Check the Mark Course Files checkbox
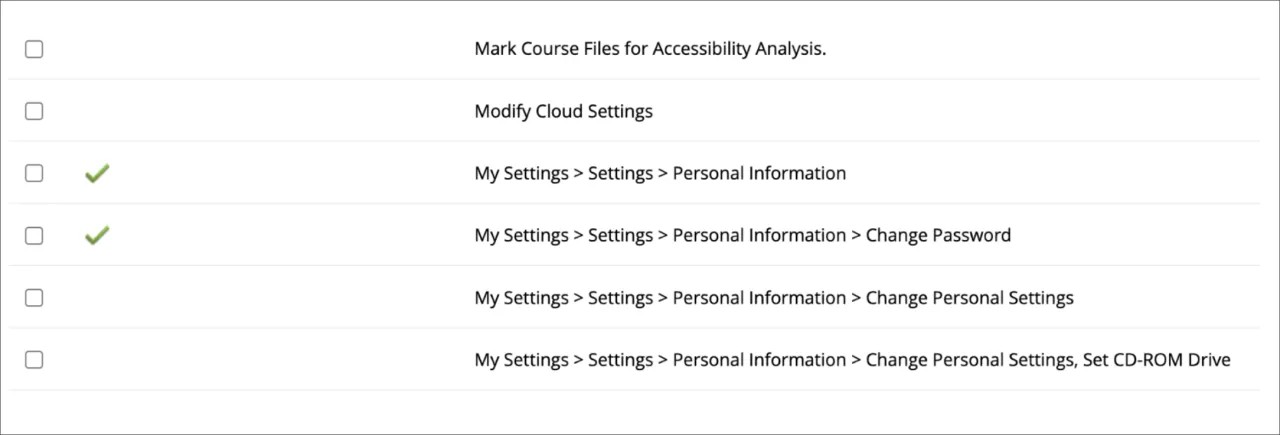 click(x=34, y=49)
